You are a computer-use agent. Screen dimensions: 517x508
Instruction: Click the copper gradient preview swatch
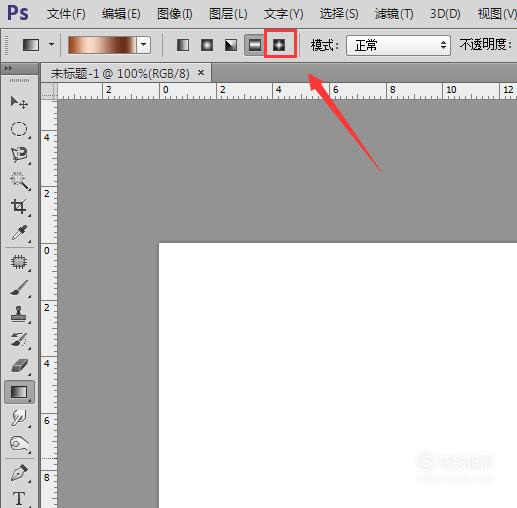pyautogui.click(x=102, y=45)
